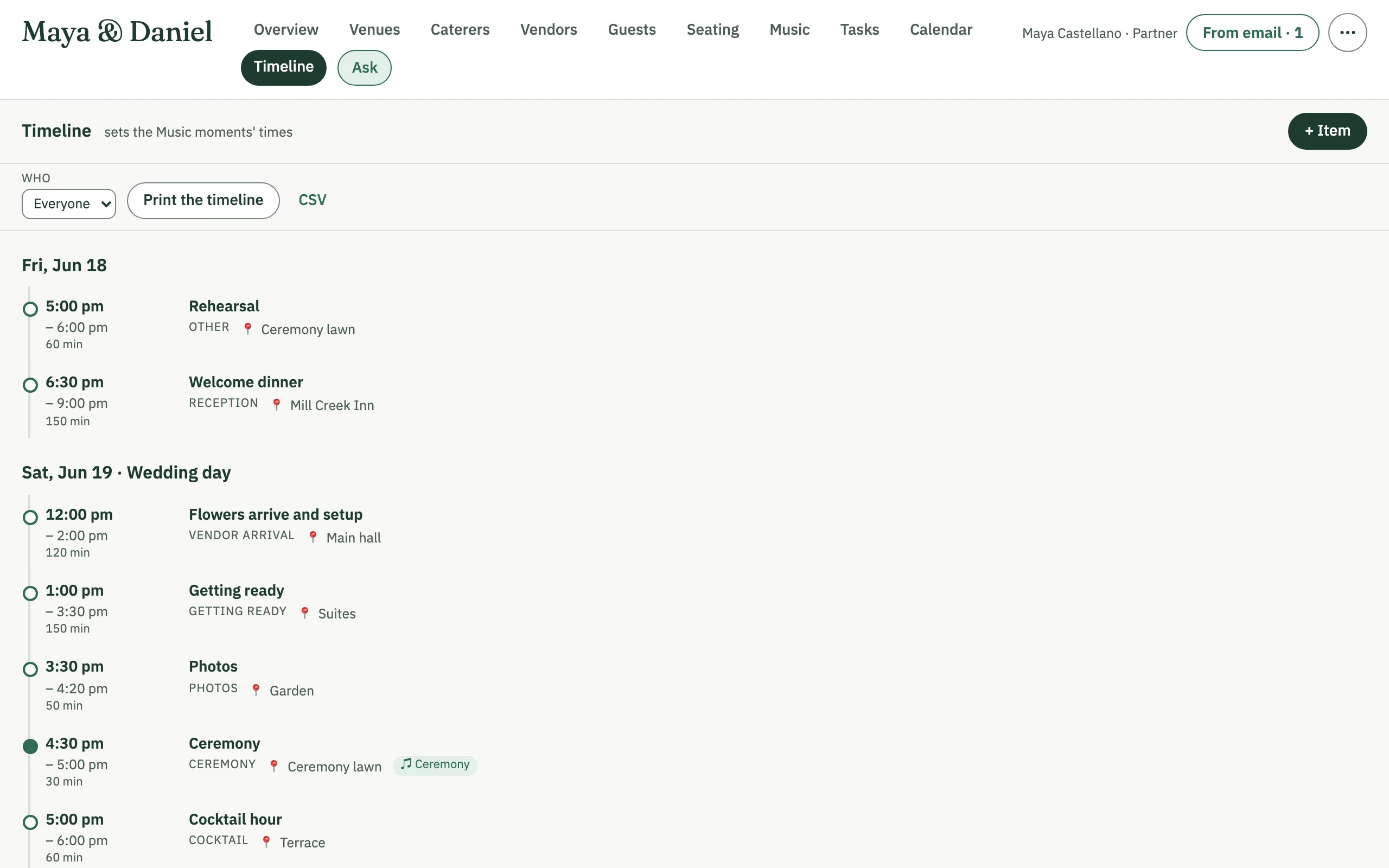Open the Who filter dropdown set to Everyone

(69, 204)
